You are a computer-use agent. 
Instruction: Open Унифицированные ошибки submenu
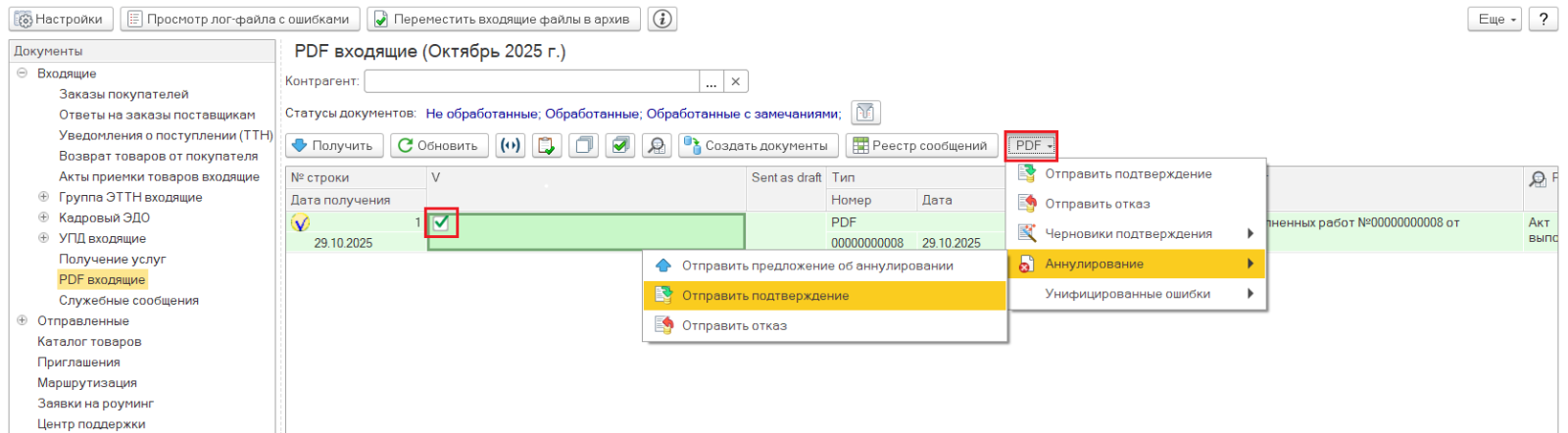click(1127, 294)
